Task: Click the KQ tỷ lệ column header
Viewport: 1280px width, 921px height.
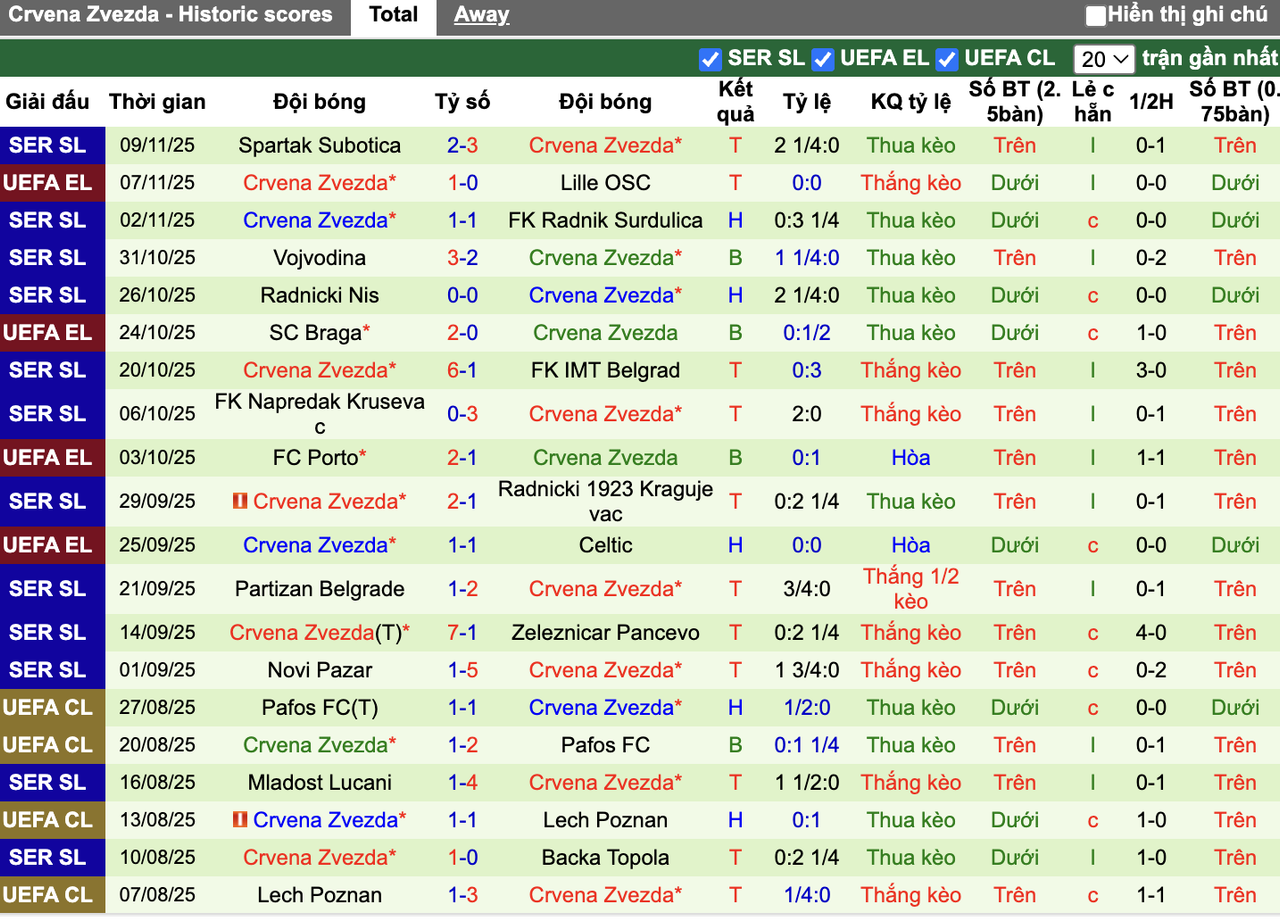Action: 911,102
